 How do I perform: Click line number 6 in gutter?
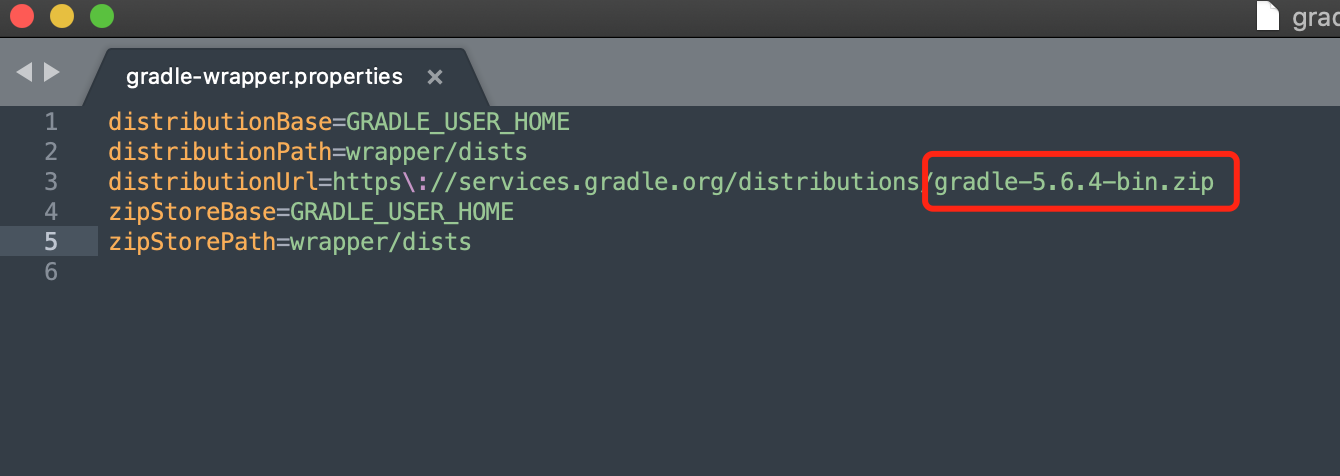tap(51, 272)
